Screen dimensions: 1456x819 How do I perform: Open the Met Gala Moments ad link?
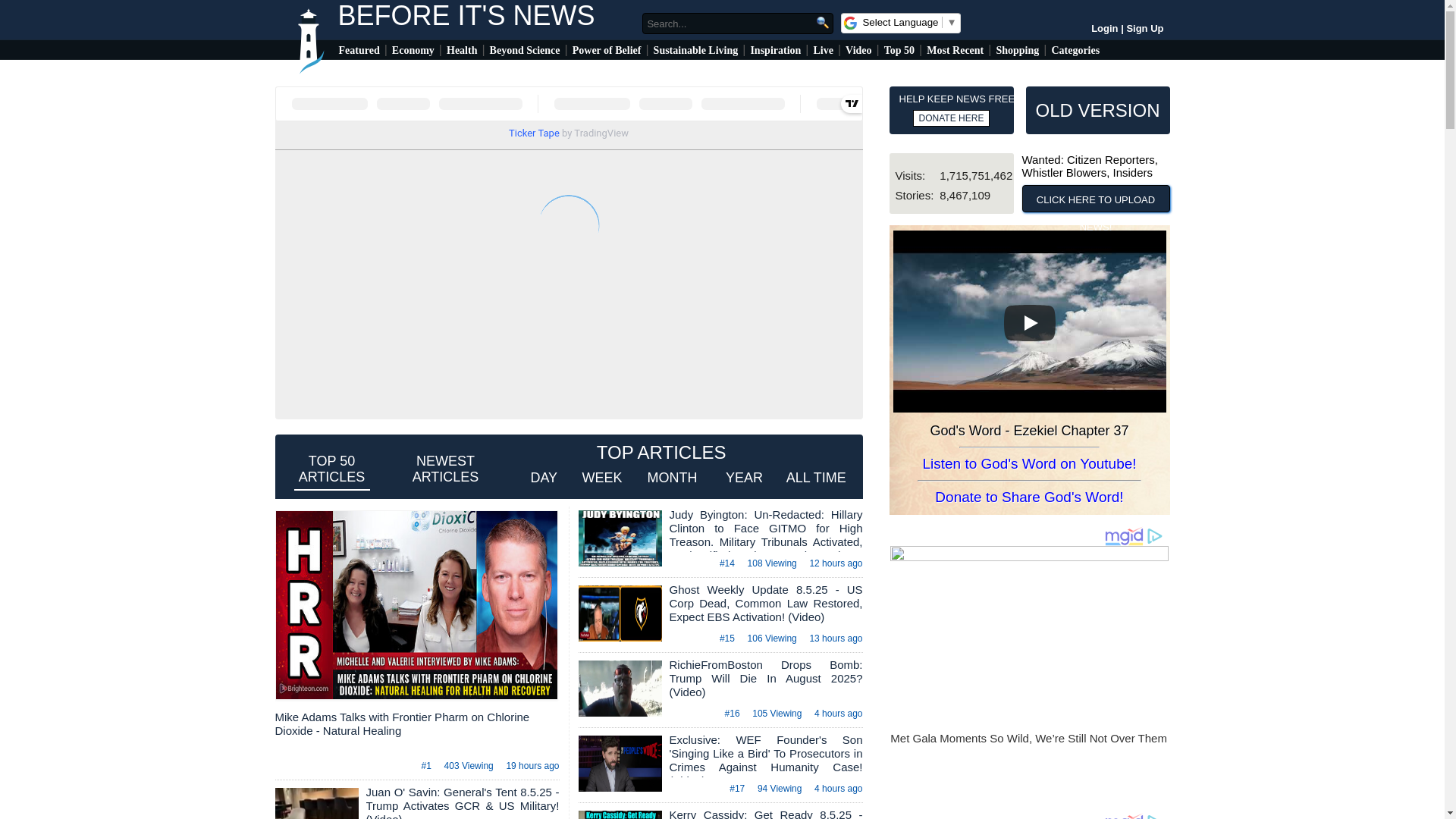point(1028,739)
